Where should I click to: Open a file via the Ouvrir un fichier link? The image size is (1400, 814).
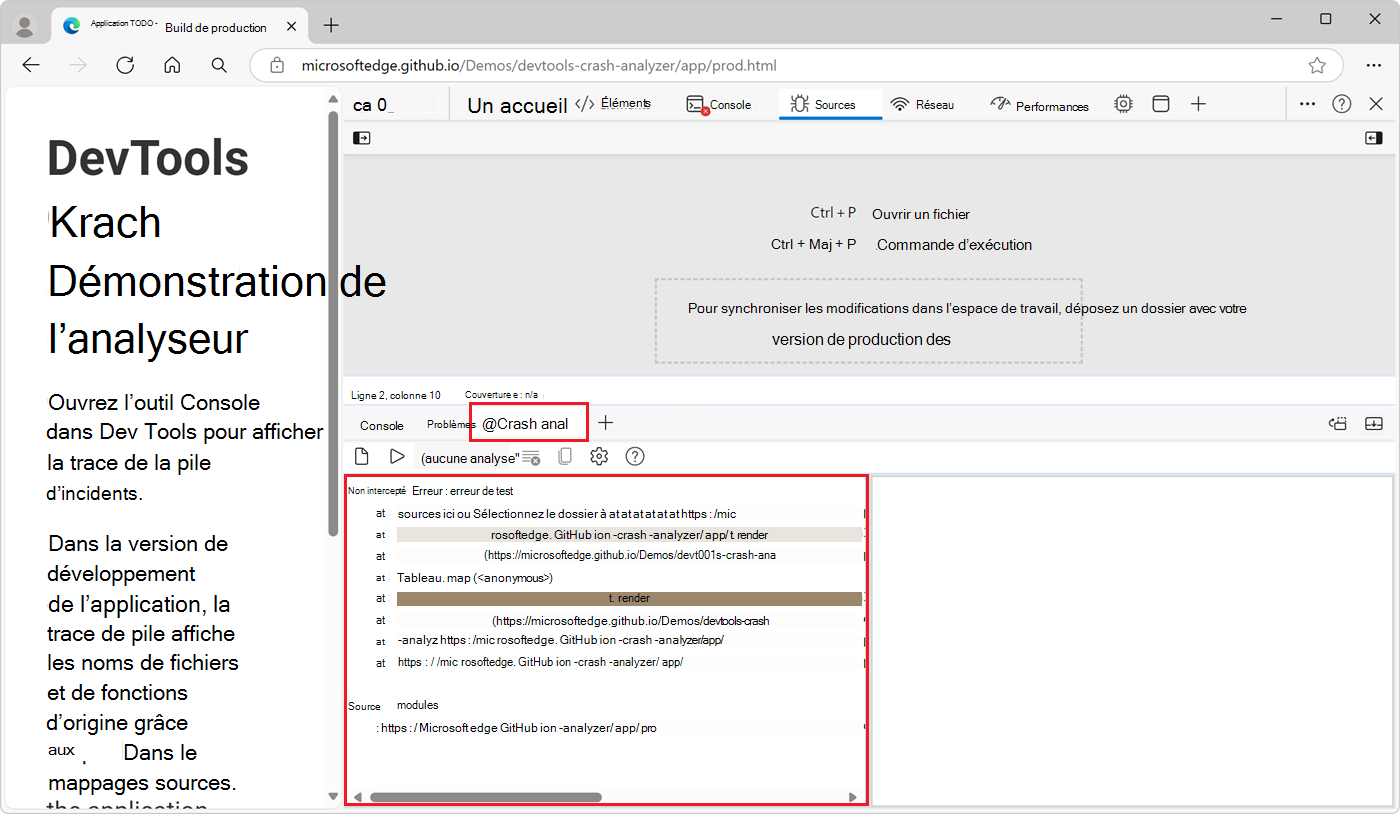tap(921, 213)
